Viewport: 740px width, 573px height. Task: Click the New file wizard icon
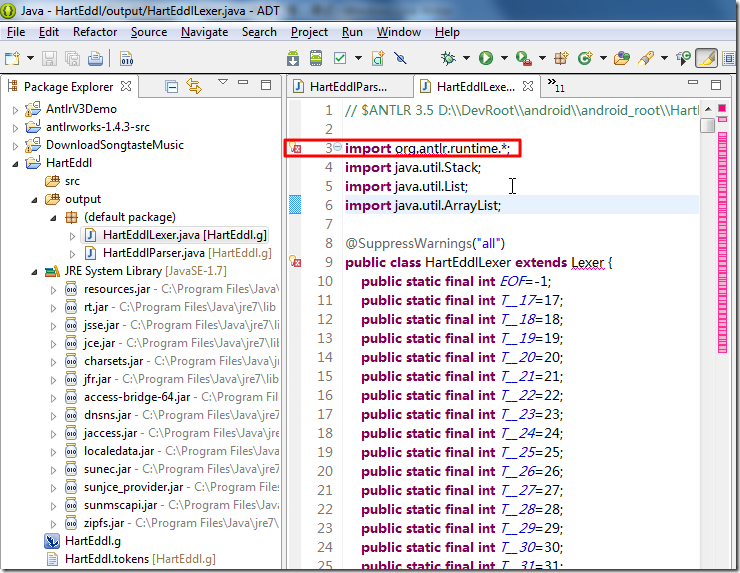pos(12,59)
